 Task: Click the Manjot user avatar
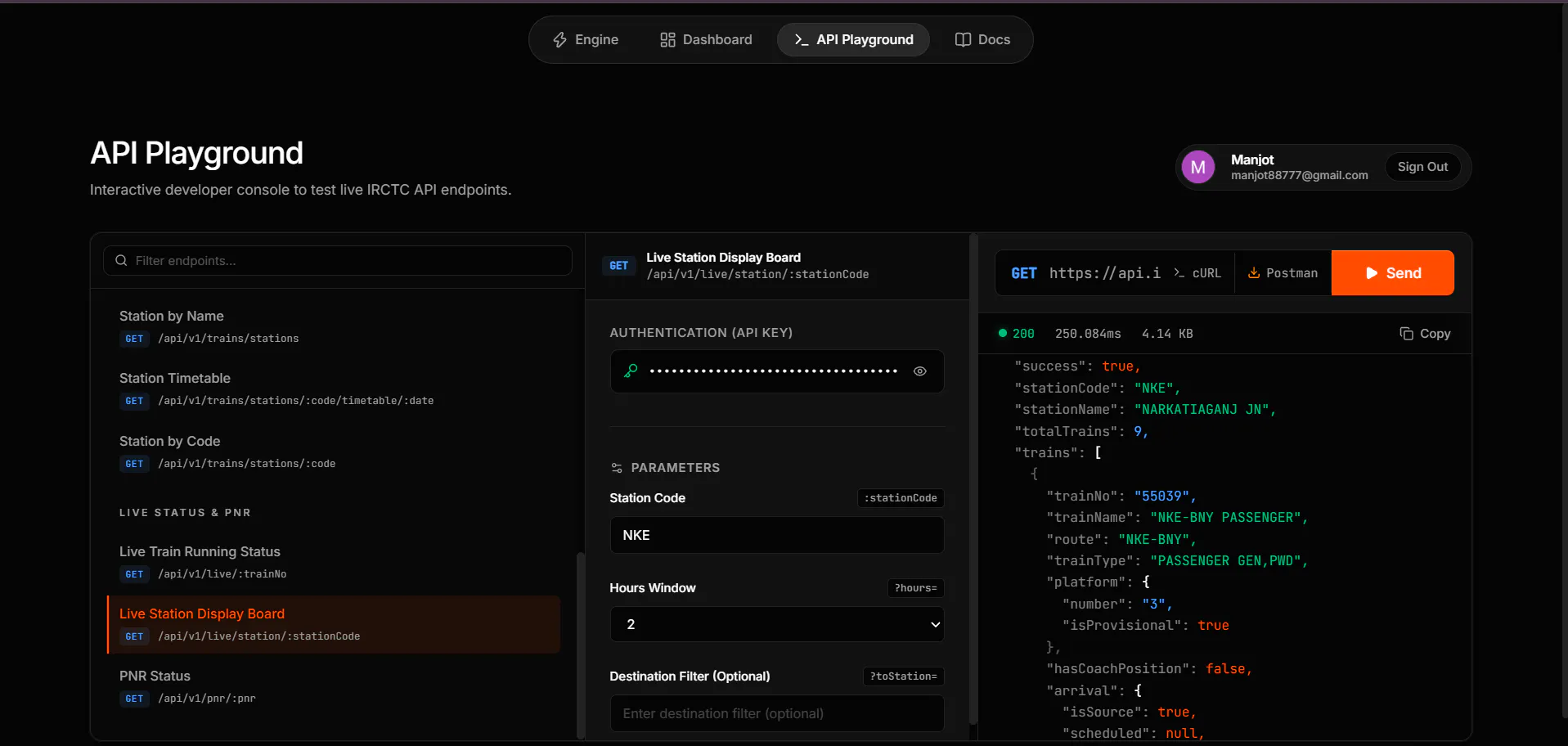tap(1198, 167)
